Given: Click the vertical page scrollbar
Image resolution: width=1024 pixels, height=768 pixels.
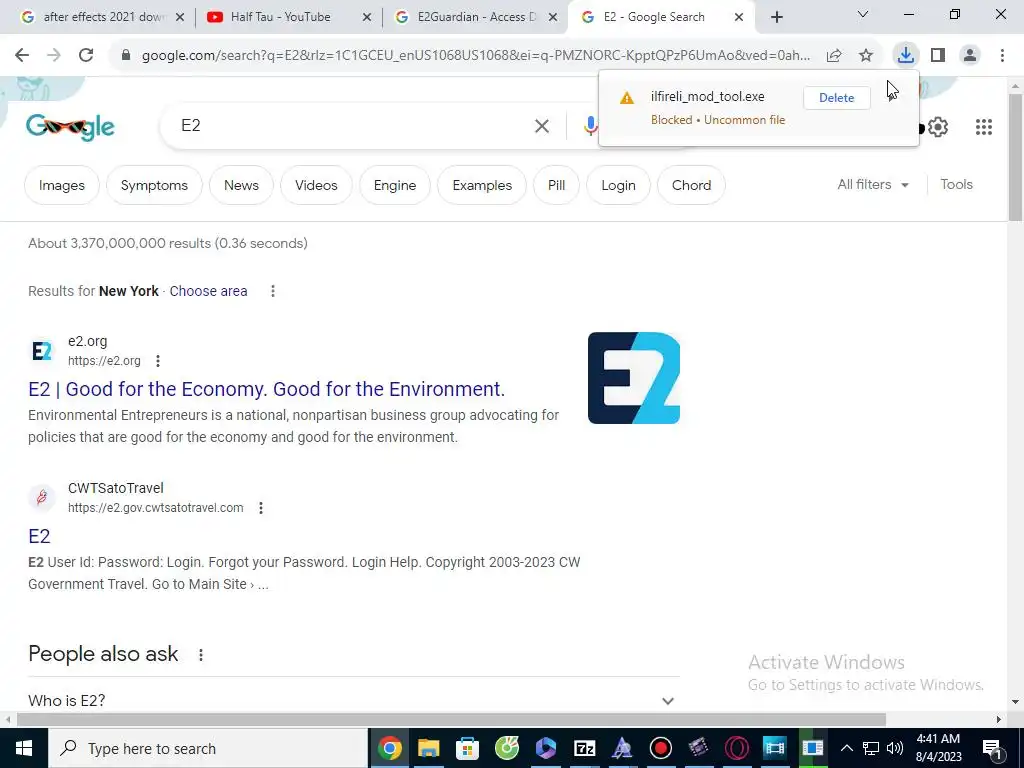Looking at the screenshot, I should click(x=1015, y=157).
